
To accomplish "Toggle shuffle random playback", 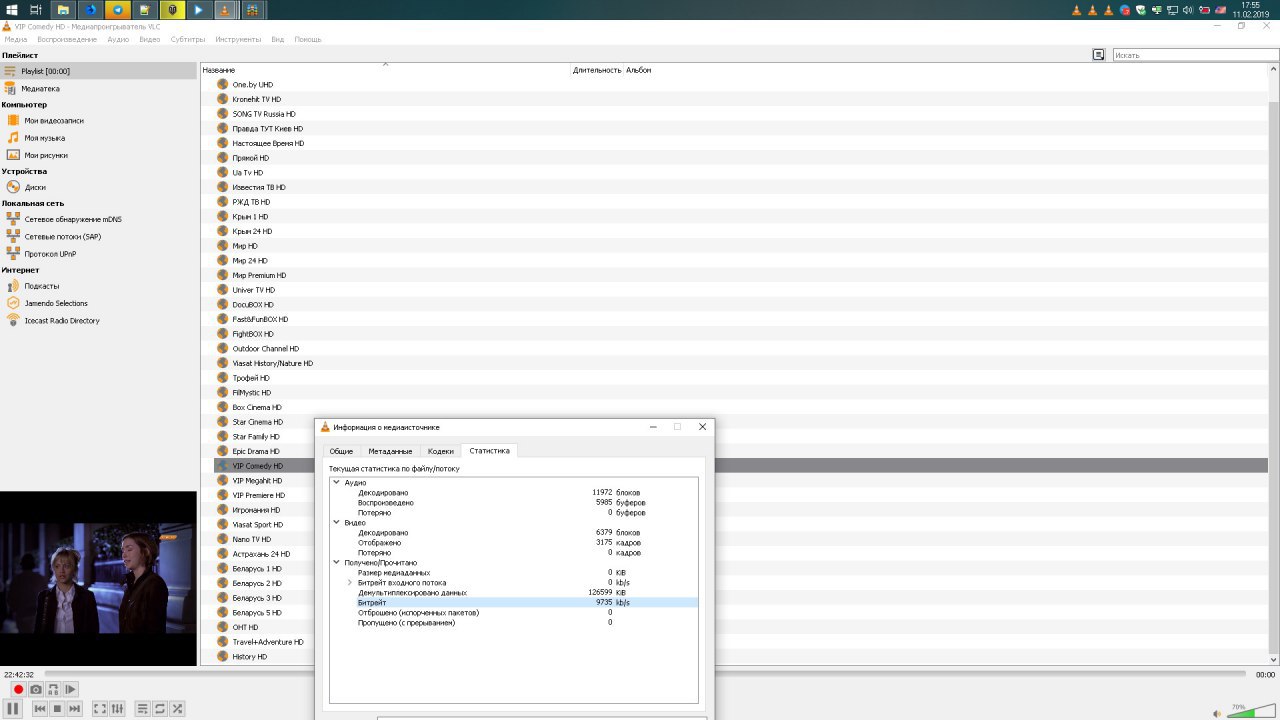I will tap(177, 708).
